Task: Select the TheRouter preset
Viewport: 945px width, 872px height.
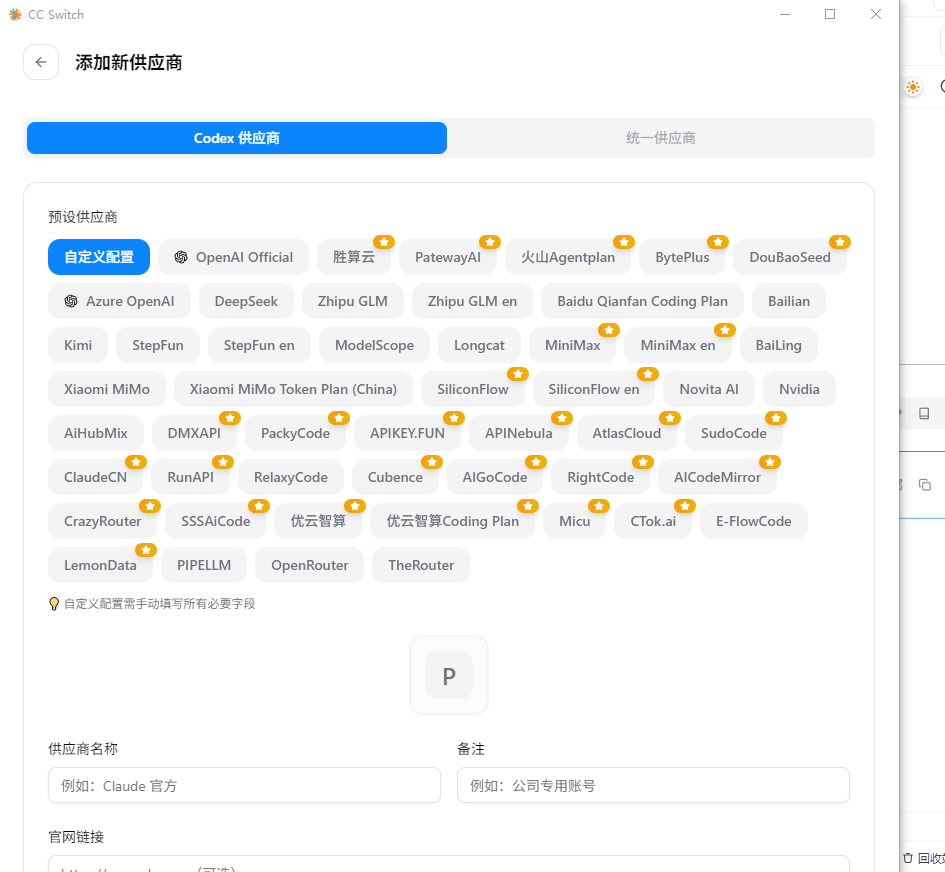Action: point(421,565)
